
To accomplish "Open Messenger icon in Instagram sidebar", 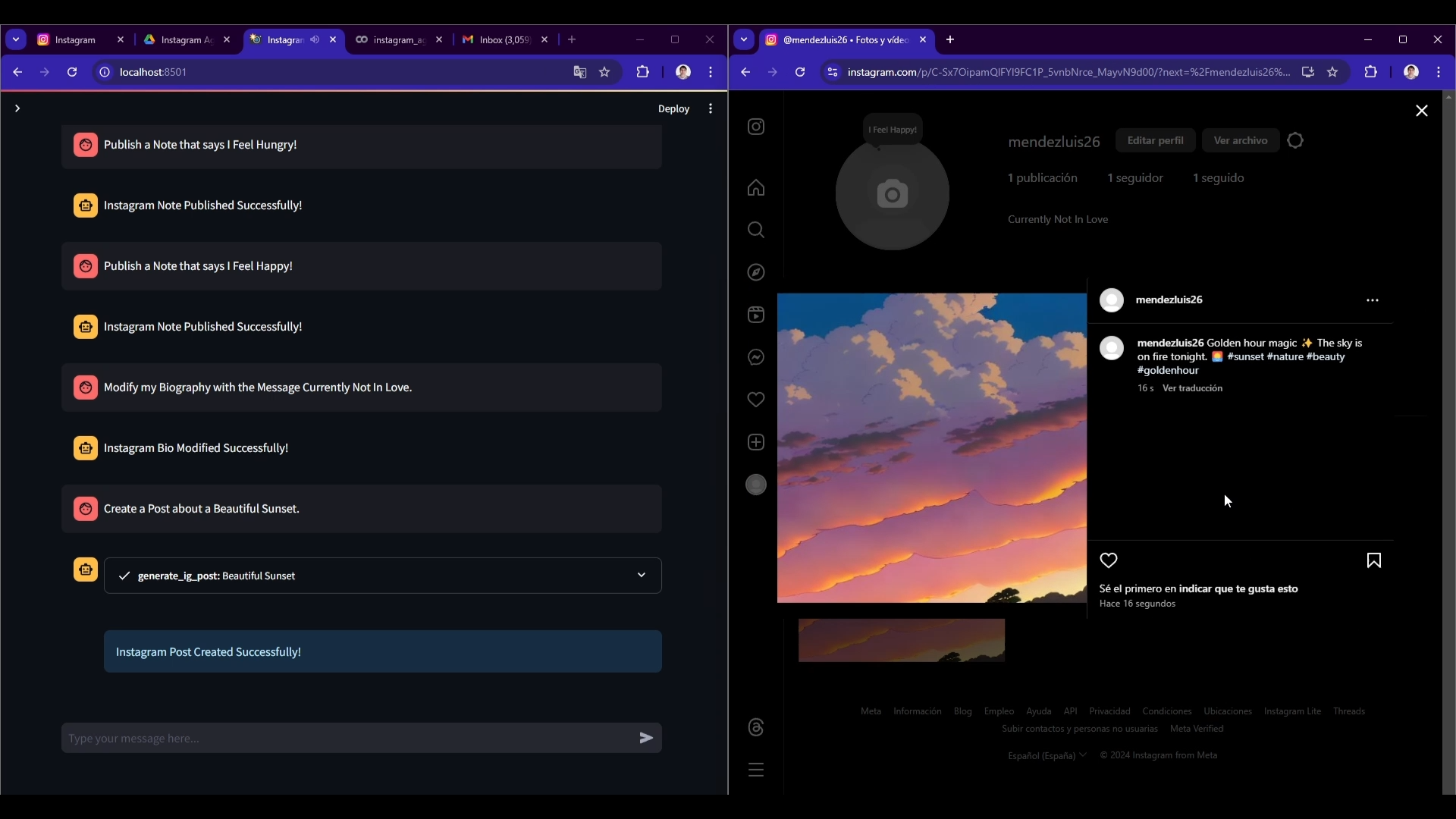I will 756,357.
